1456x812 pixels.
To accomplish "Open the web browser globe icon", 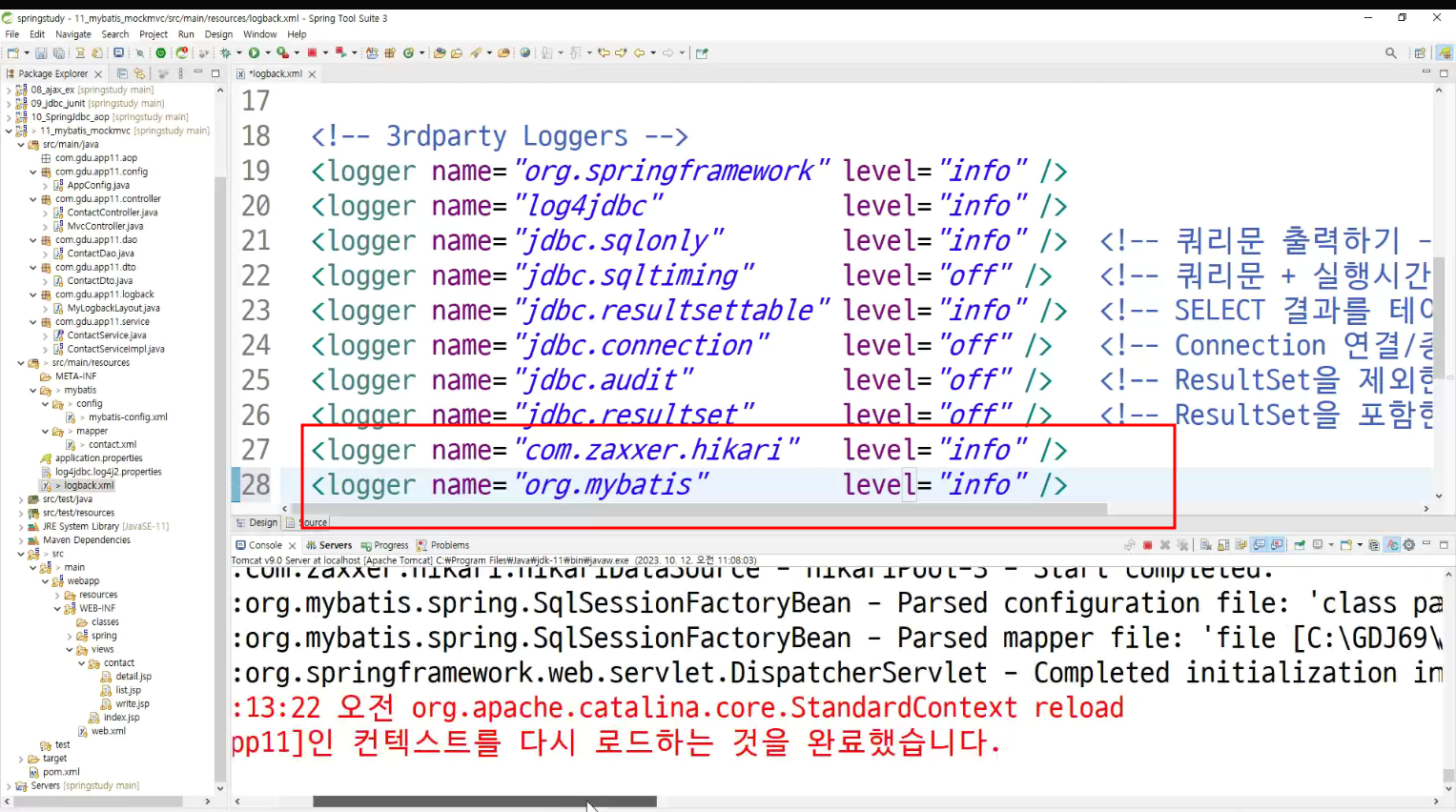I will click(525, 53).
